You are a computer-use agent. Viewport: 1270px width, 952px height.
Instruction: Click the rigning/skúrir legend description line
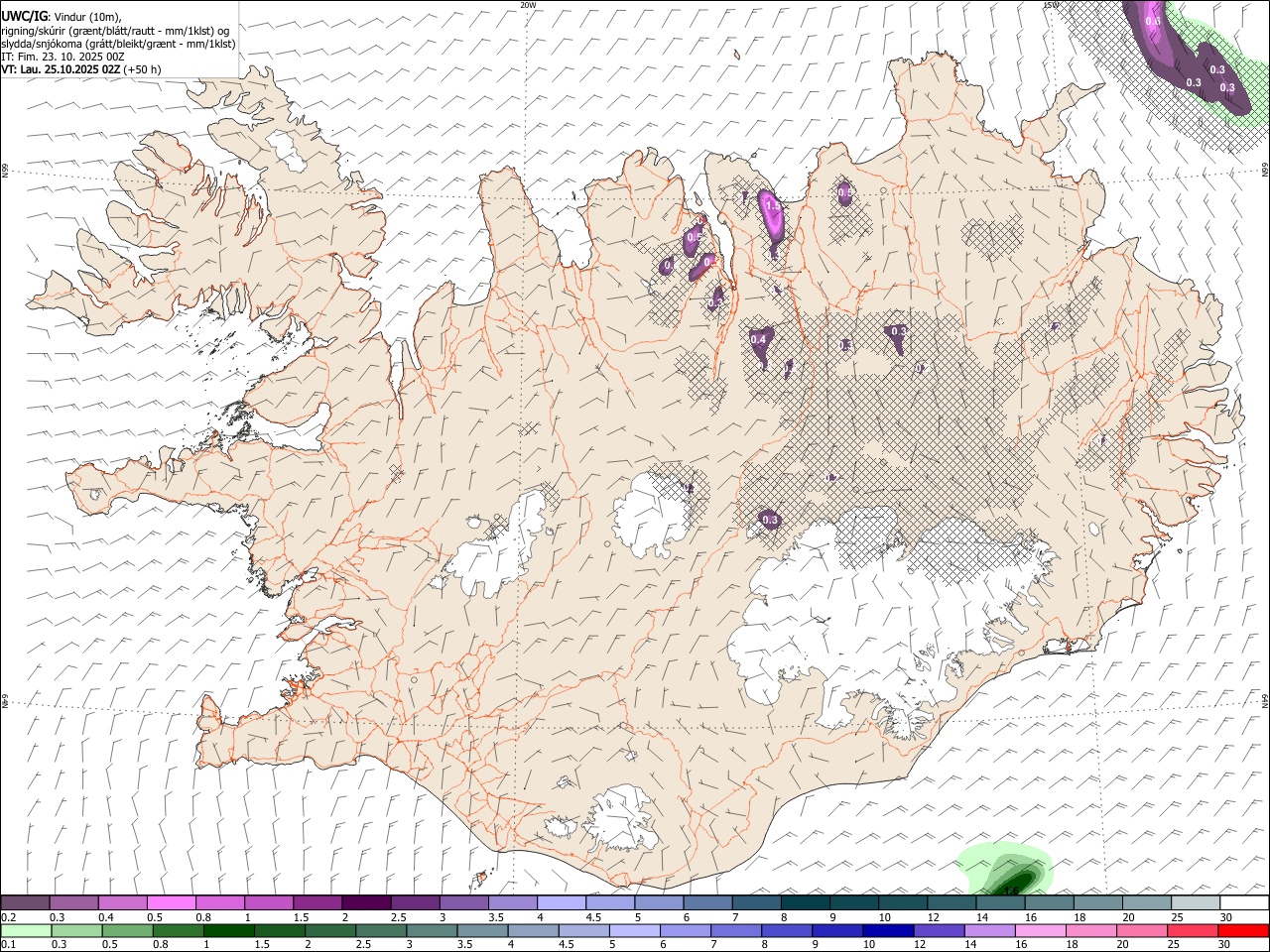tap(115, 31)
